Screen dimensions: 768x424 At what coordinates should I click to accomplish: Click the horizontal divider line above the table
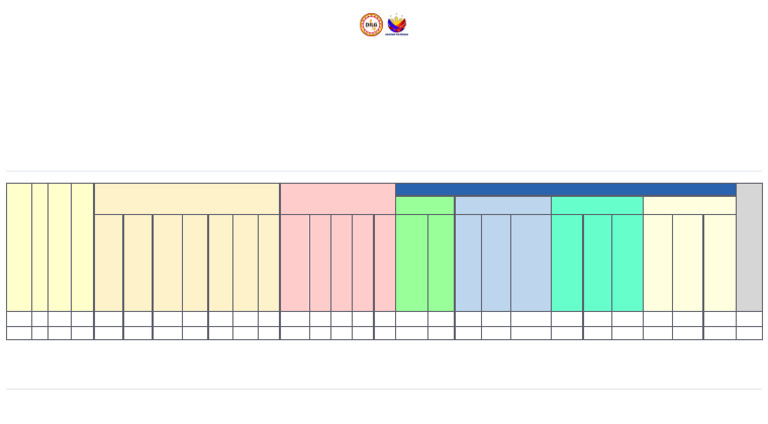point(384,171)
